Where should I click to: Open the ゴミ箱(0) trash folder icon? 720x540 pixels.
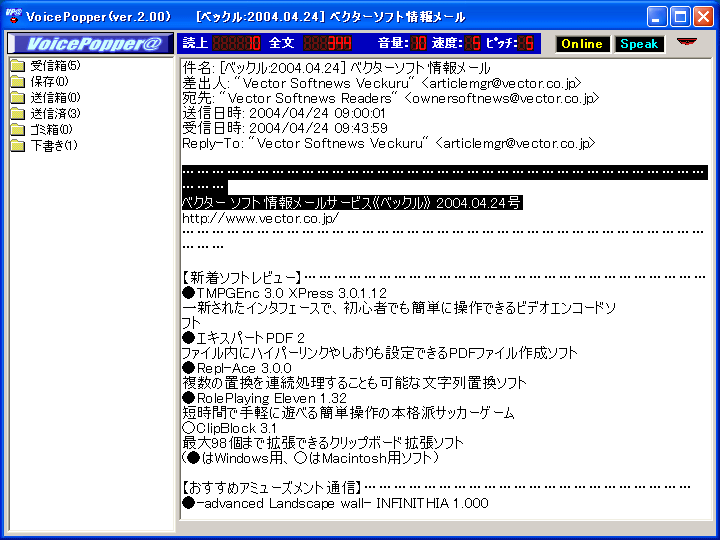point(18,129)
